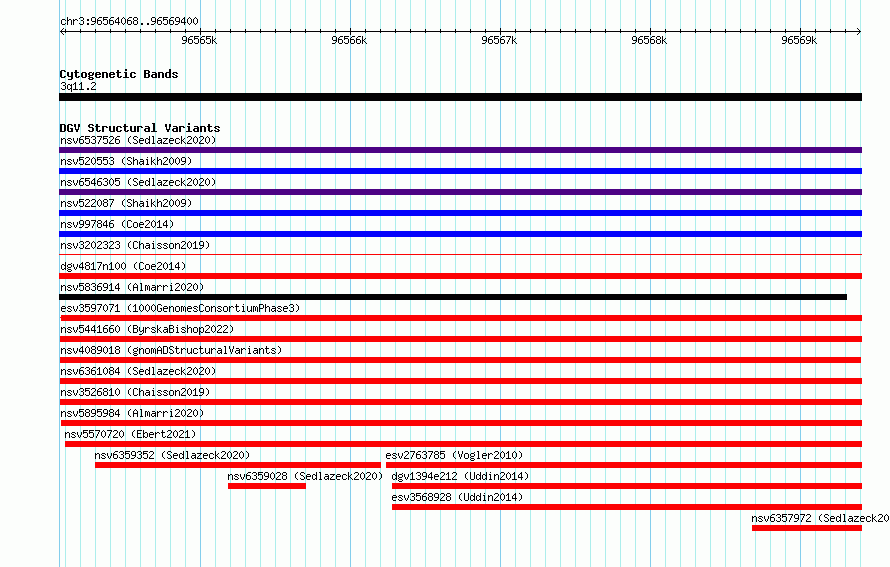Screen dimensions: 890x567
Task: Select the red bar under dgv4817n100
Action: [460, 276]
